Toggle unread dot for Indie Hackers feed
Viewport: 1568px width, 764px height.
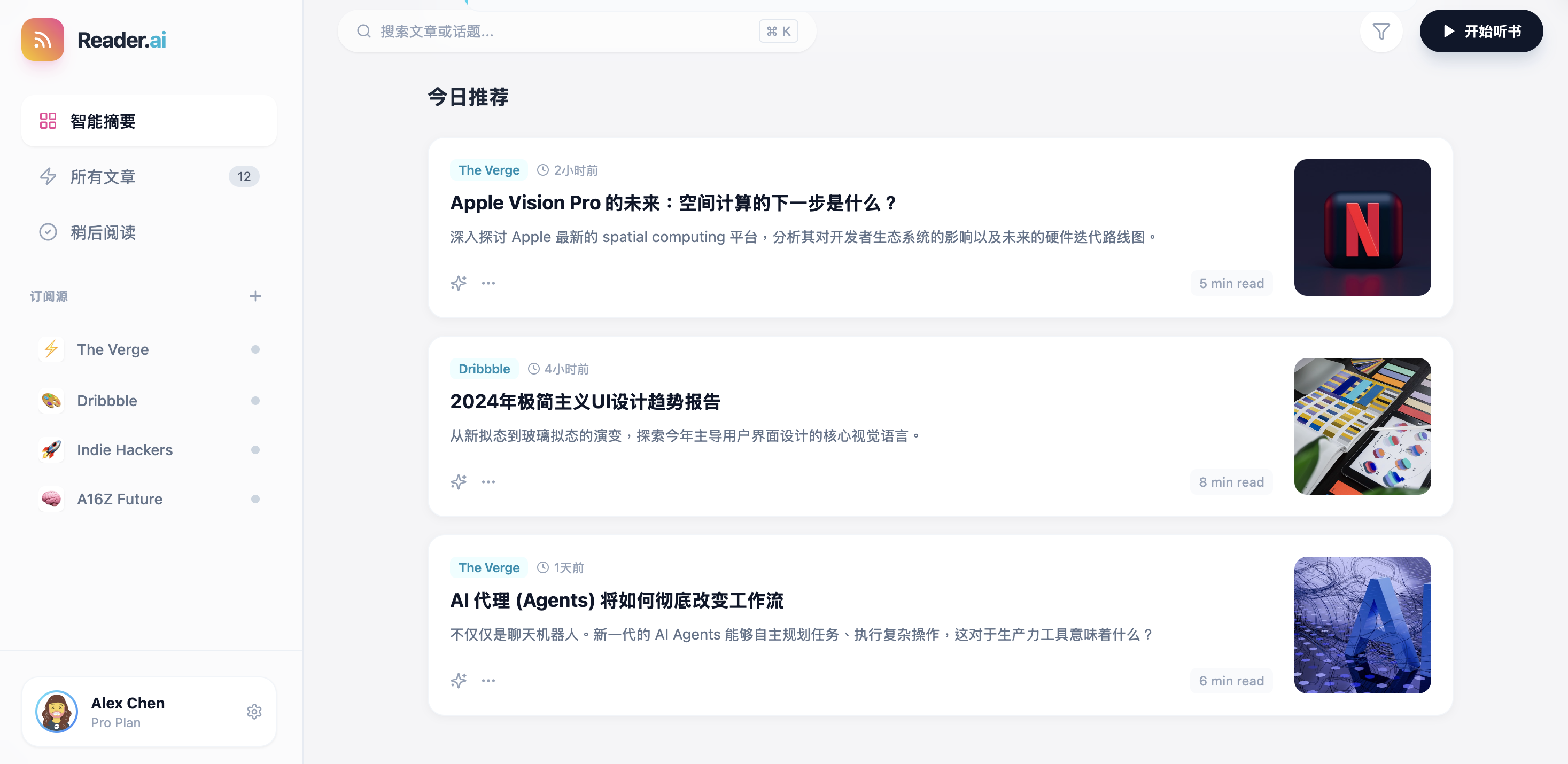coord(255,450)
